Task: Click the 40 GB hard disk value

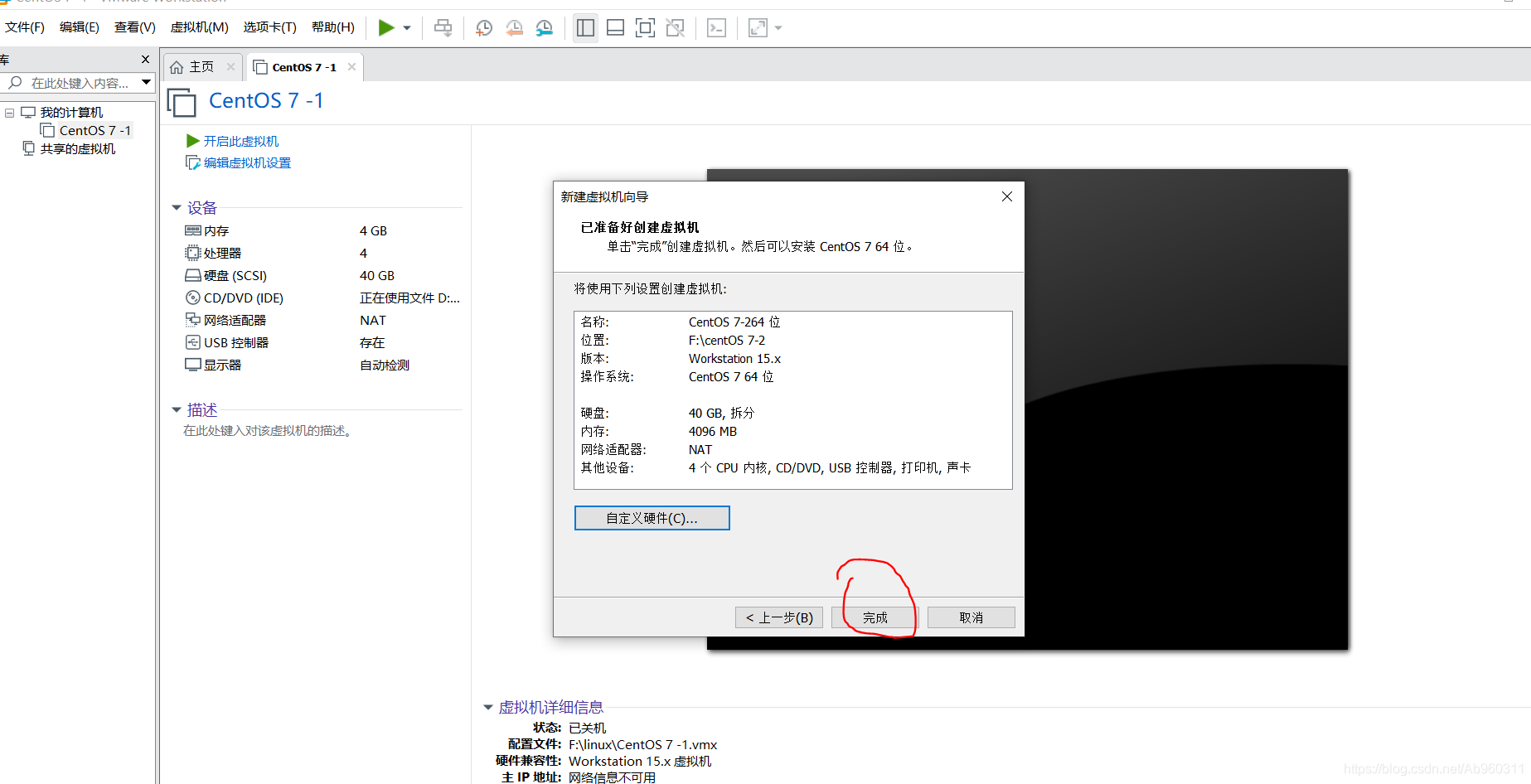Action: pos(377,276)
